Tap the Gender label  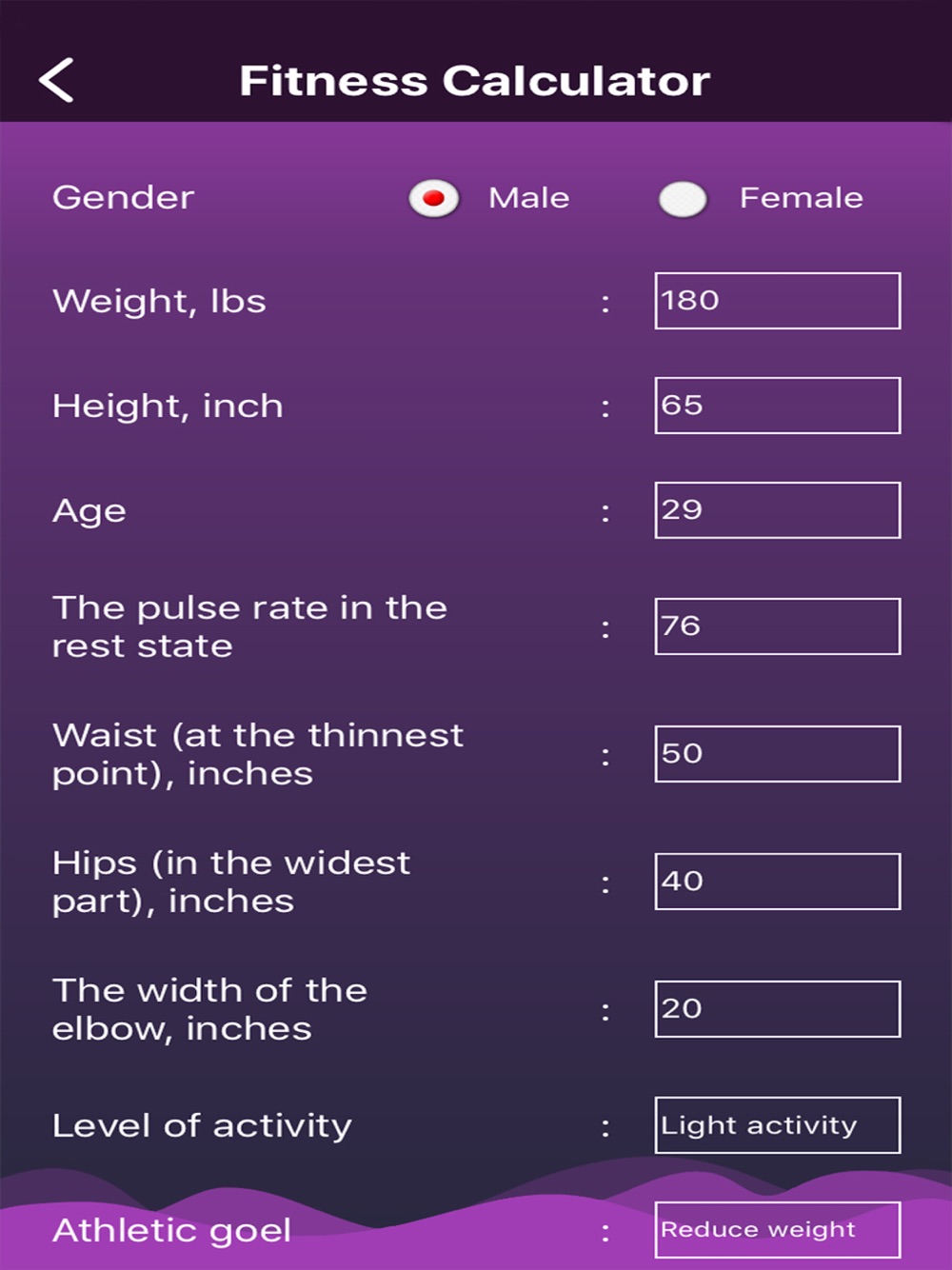click(124, 198)
